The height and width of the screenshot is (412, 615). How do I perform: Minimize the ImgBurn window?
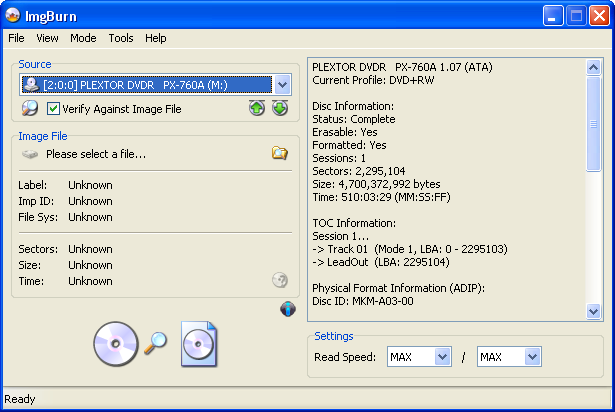click(x=553, y=16)
